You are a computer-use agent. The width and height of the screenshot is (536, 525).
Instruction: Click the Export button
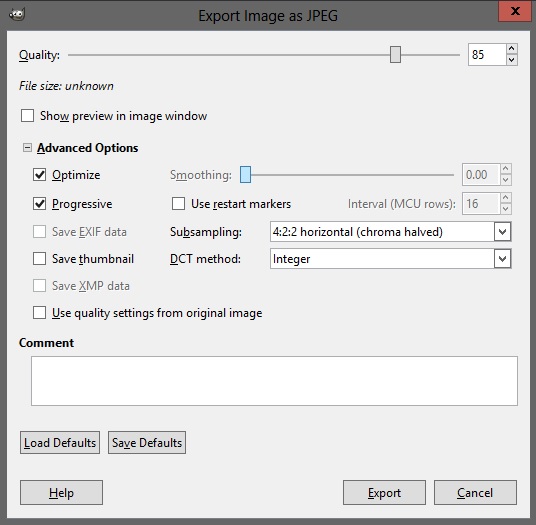click(x=384, y=493)
